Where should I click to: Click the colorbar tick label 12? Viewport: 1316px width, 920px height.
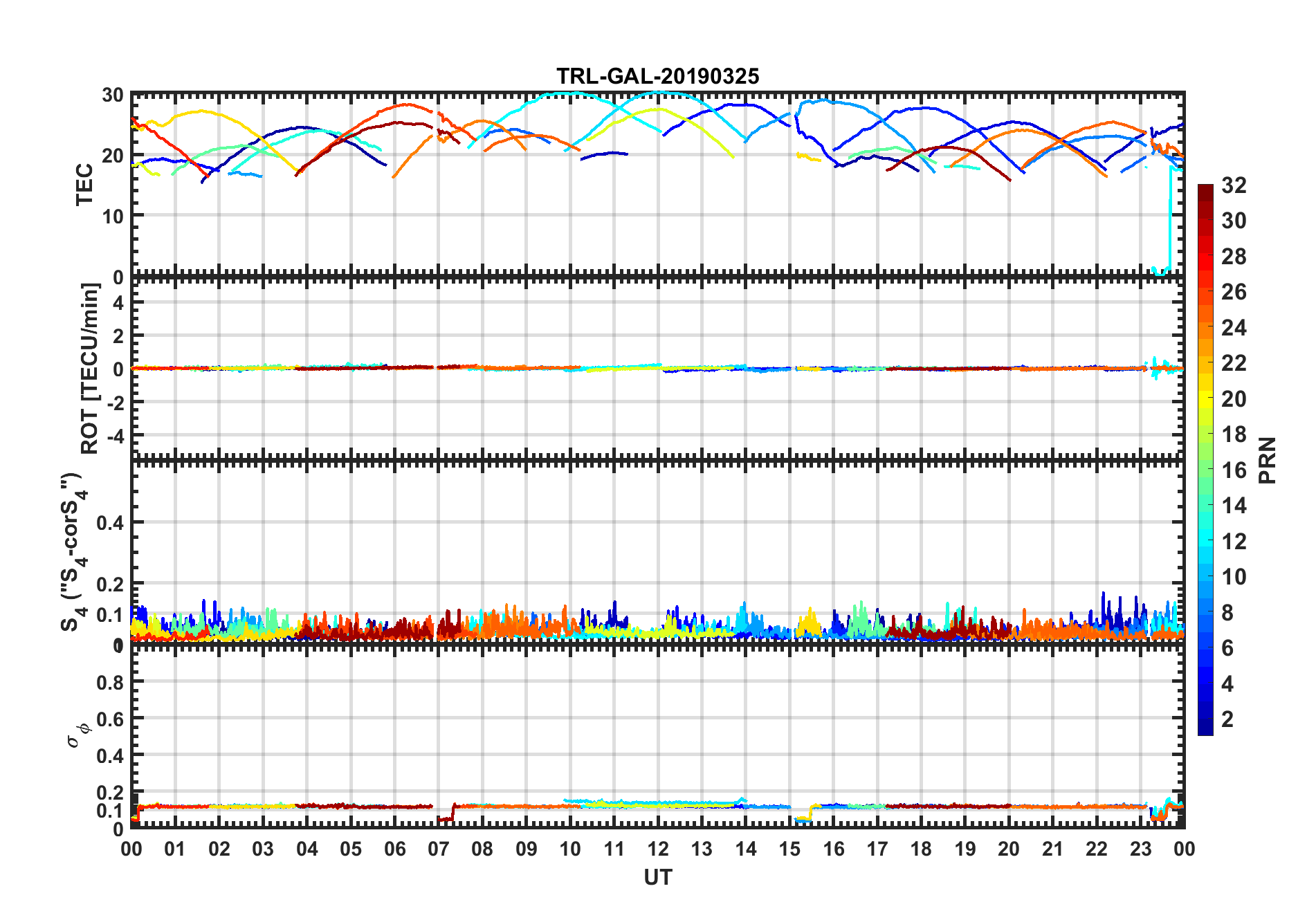(1234, 542)
